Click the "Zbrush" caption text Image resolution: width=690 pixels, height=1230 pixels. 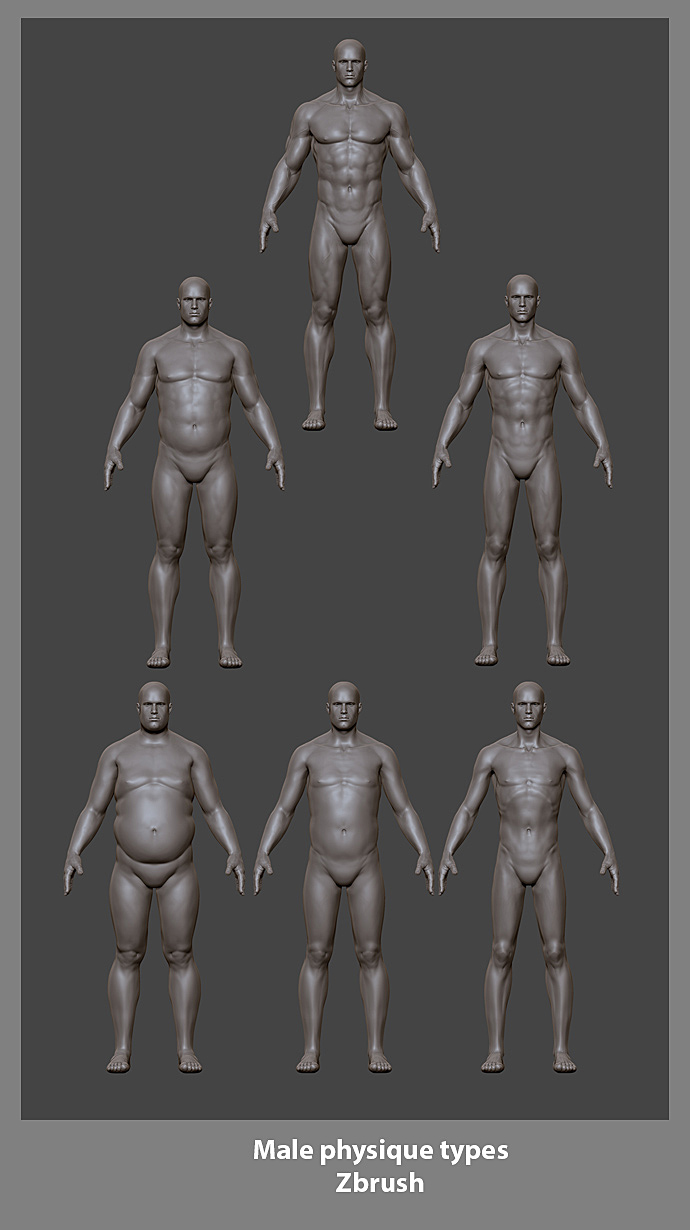(380, 1184)
